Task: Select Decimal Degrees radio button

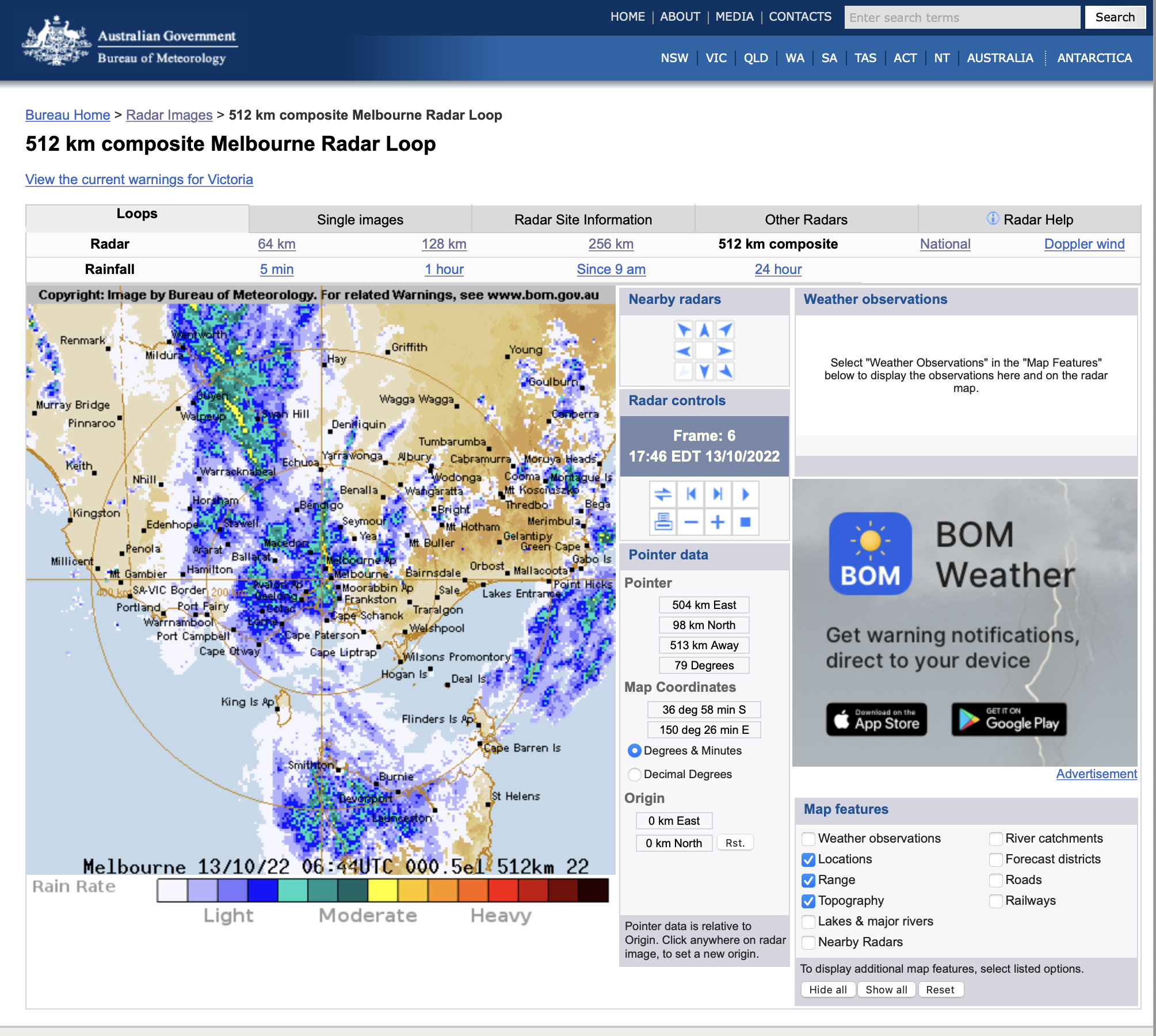Action: coord(635,774)
